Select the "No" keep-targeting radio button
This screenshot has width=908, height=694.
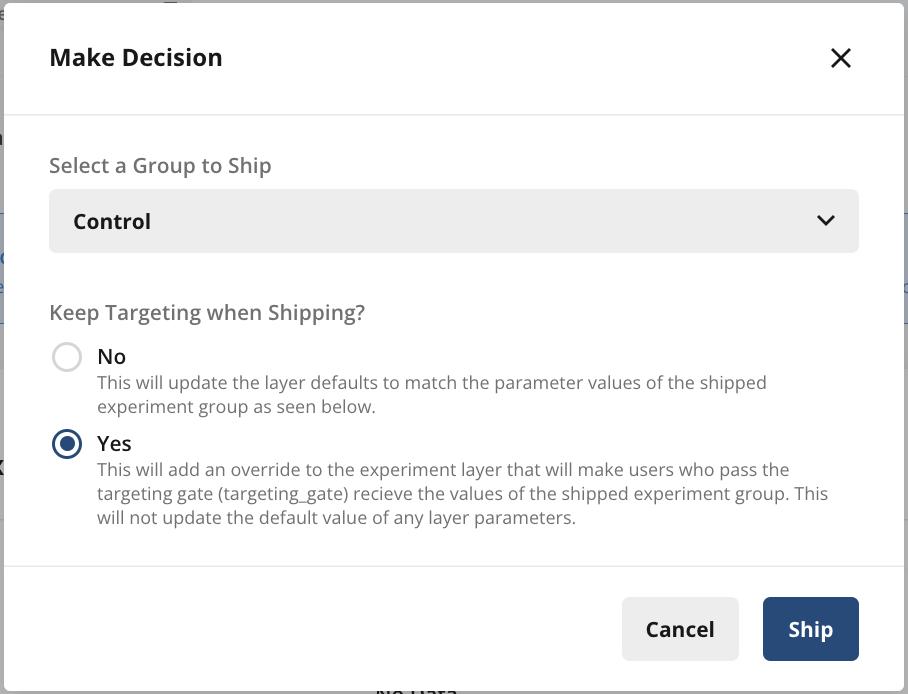66,357
